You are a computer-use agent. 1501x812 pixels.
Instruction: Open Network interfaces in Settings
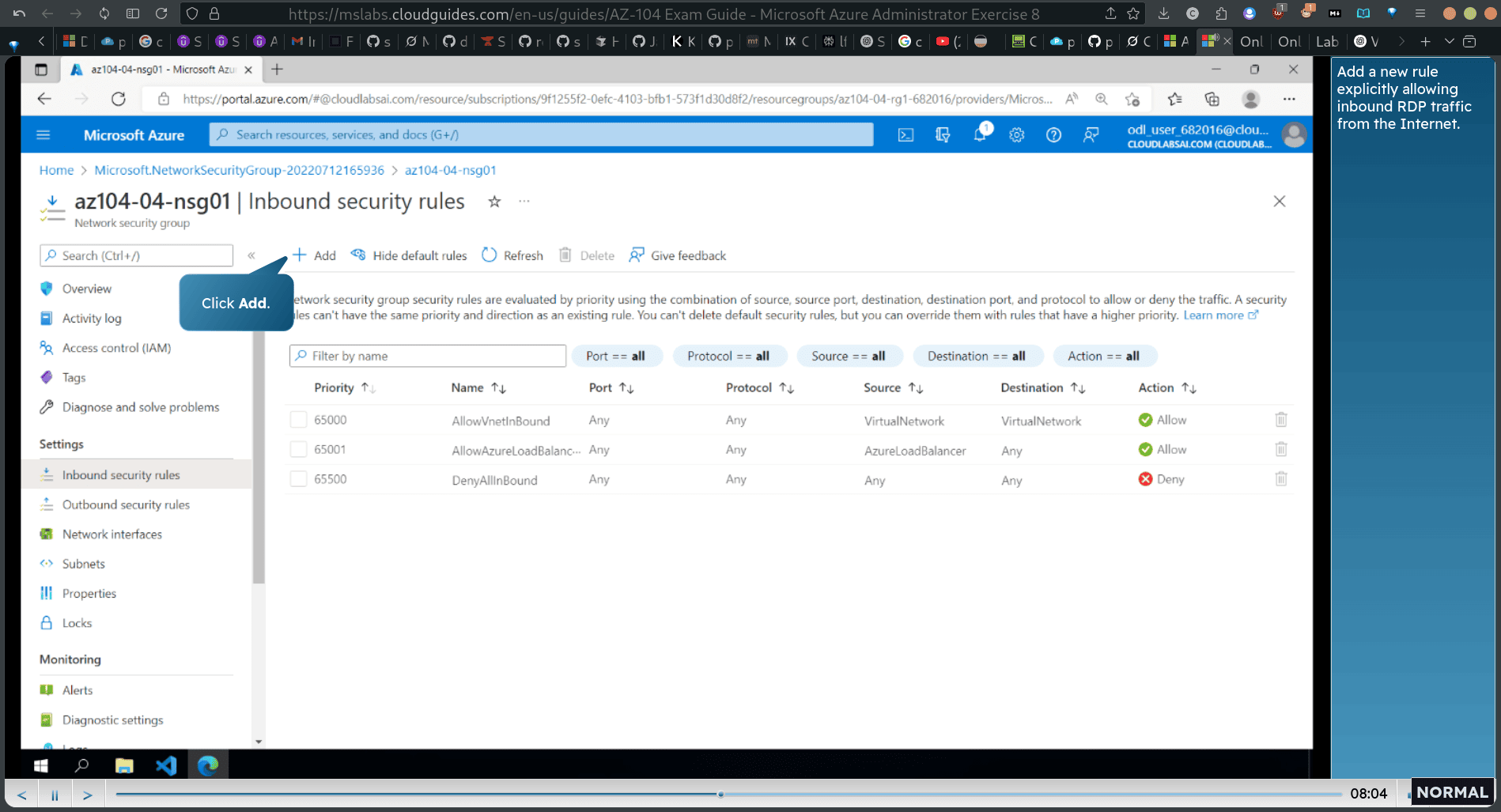coord(112,534)
